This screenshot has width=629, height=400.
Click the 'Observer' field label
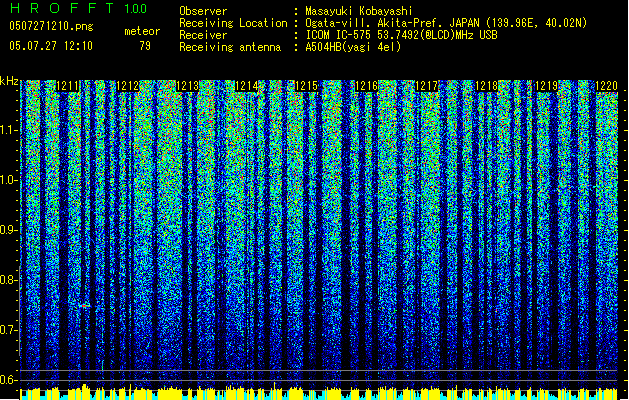[203, 11]
